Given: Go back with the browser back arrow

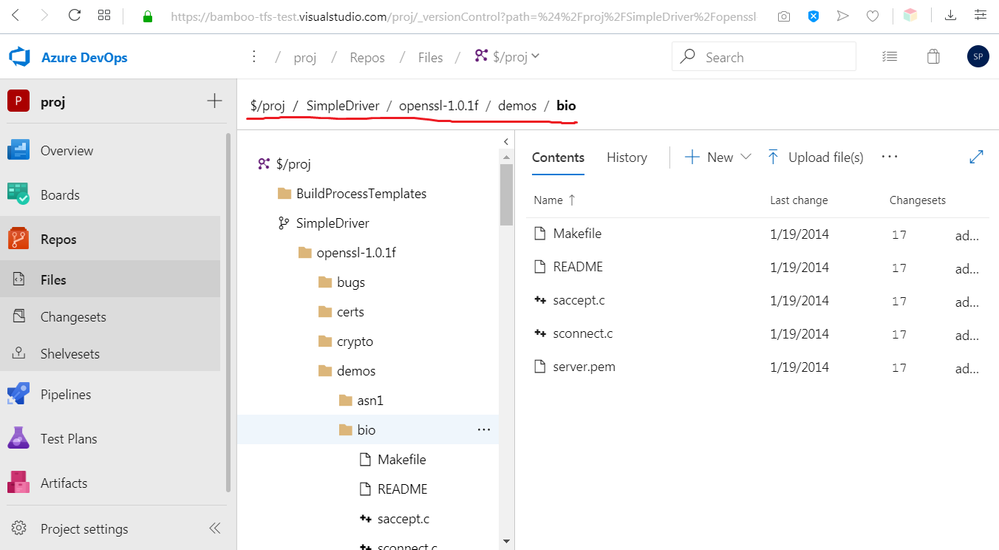Looking at the screenshot, I should coord(16,15).
